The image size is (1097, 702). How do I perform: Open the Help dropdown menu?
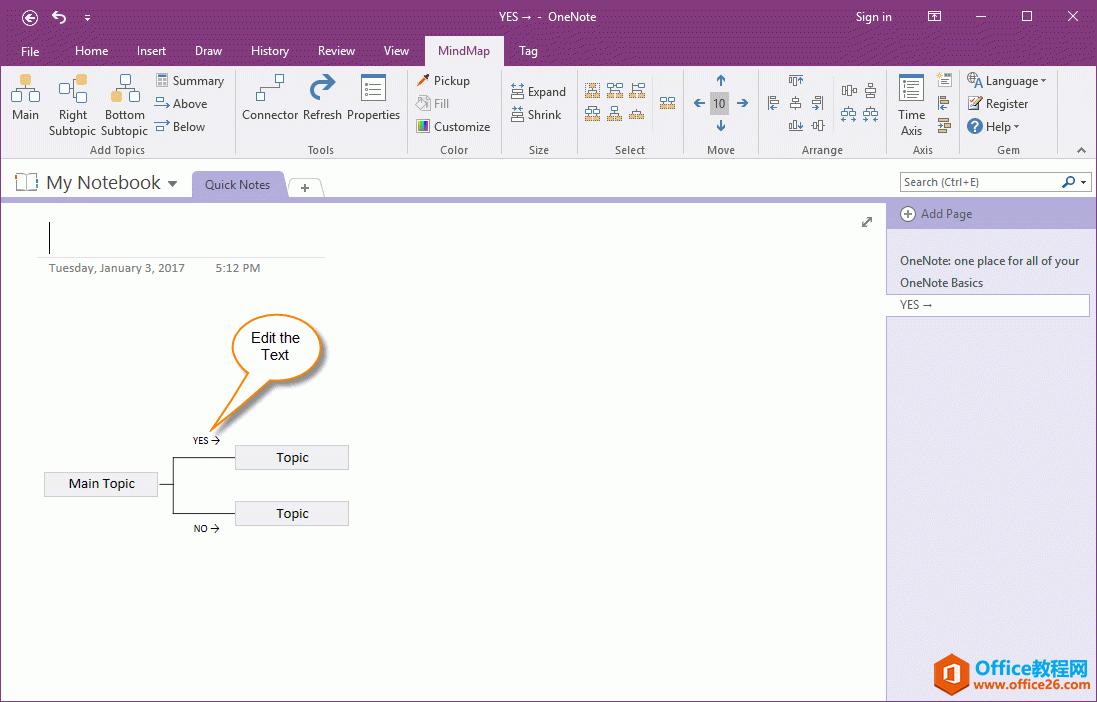pyautogui.click(x=993, y=127)
